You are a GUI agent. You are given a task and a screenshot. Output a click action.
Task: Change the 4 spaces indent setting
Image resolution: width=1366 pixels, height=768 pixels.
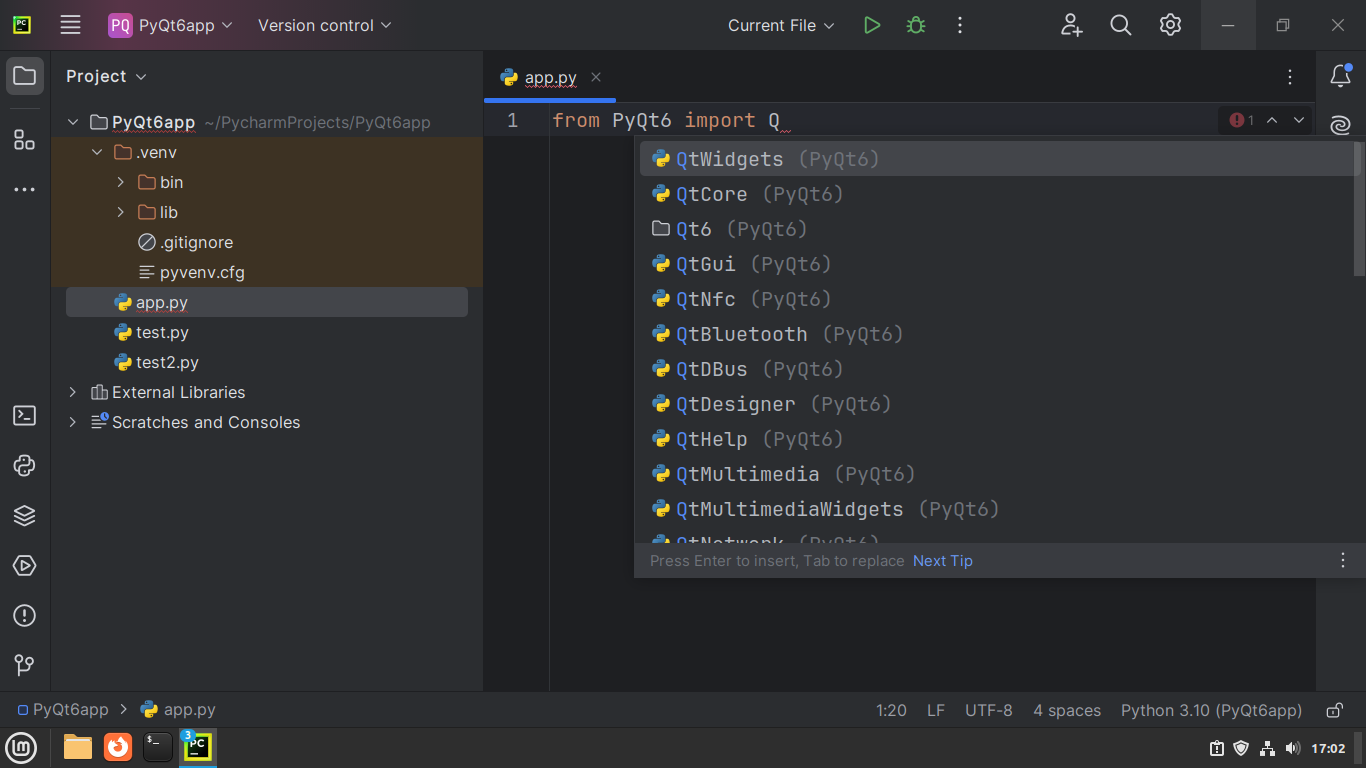[1067, 710]
